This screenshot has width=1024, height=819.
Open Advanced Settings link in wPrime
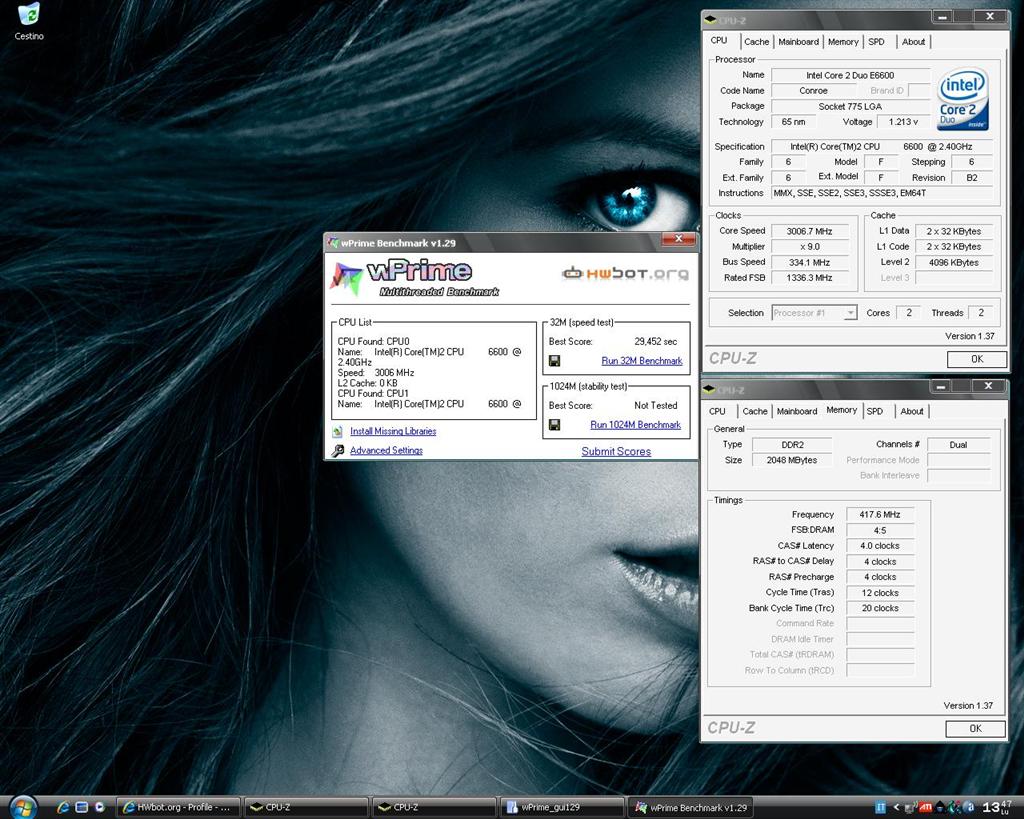386,450
